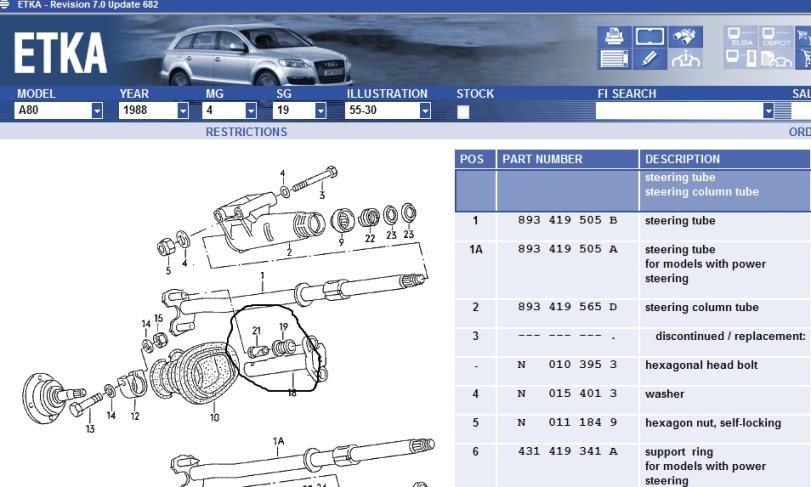The image size is (811, 487).
Task: Open the parts list view icon
Action: pos(614,59)
